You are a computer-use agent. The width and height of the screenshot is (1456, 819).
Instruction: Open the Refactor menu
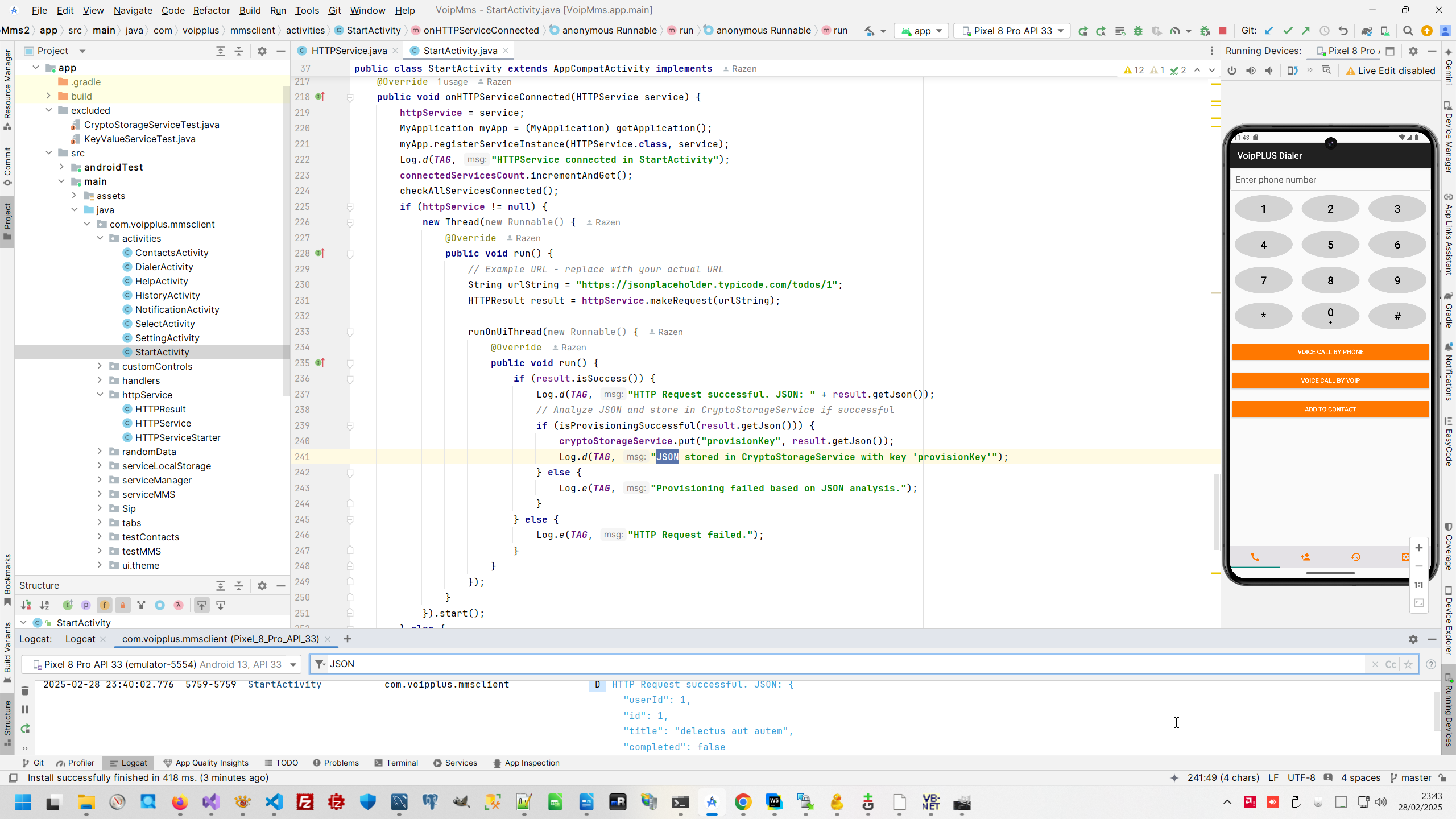pyautogui.click(x=211, y=10)
